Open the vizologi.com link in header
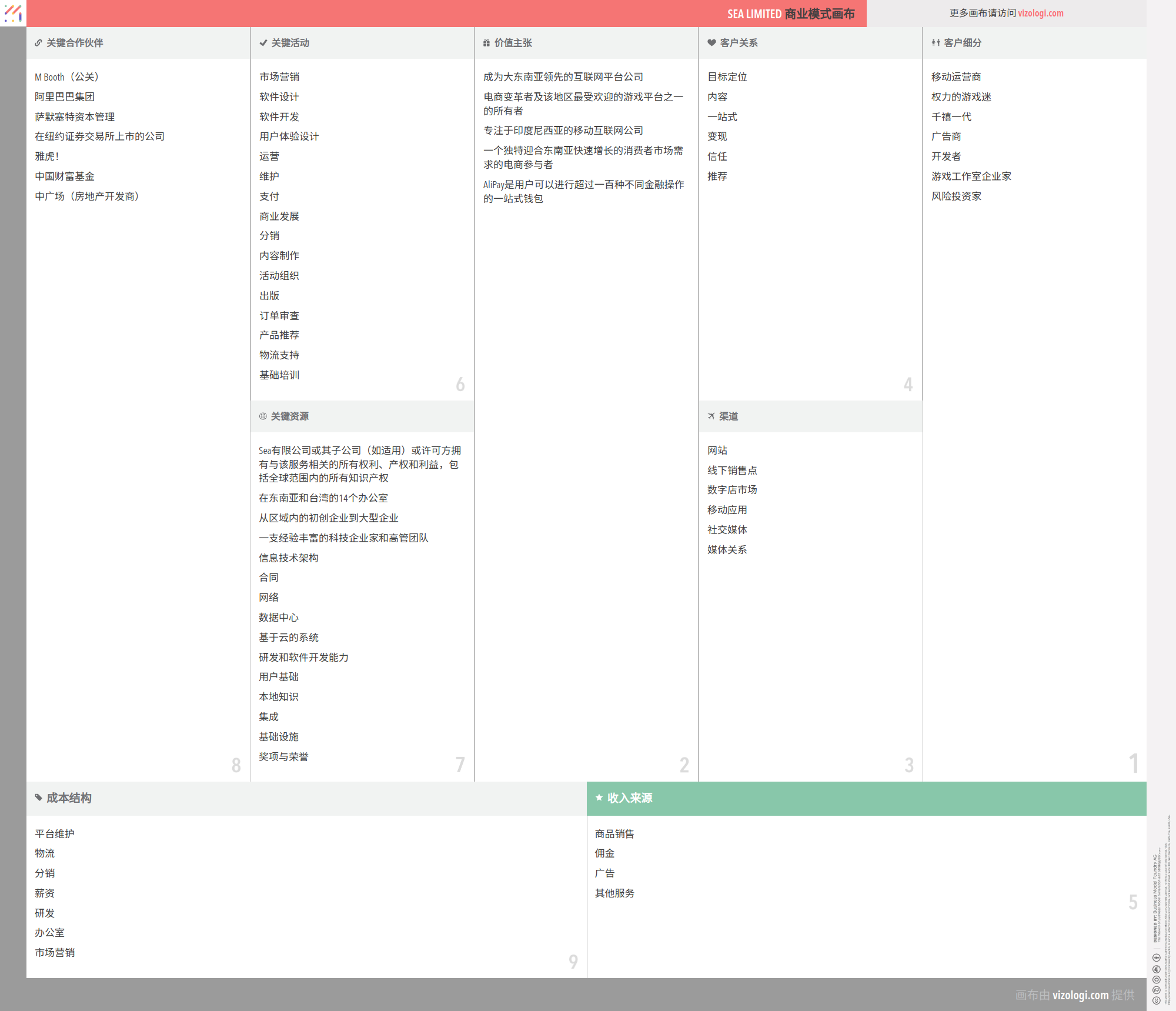Viewport: 1176px width, 1011px height. point(1040,13)
